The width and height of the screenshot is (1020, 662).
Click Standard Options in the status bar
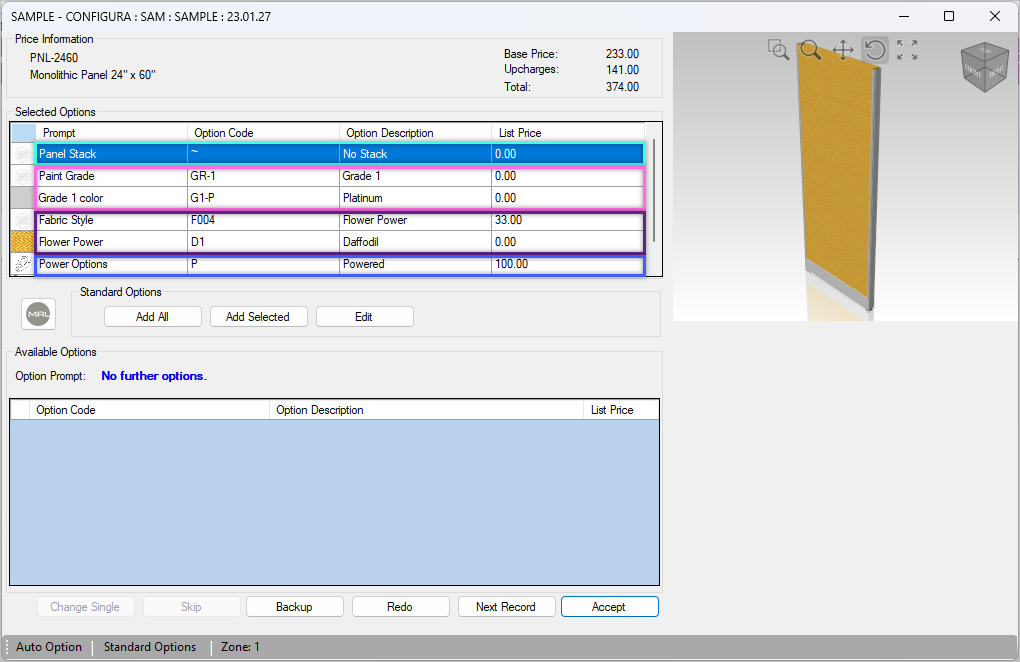click(150, 647)
